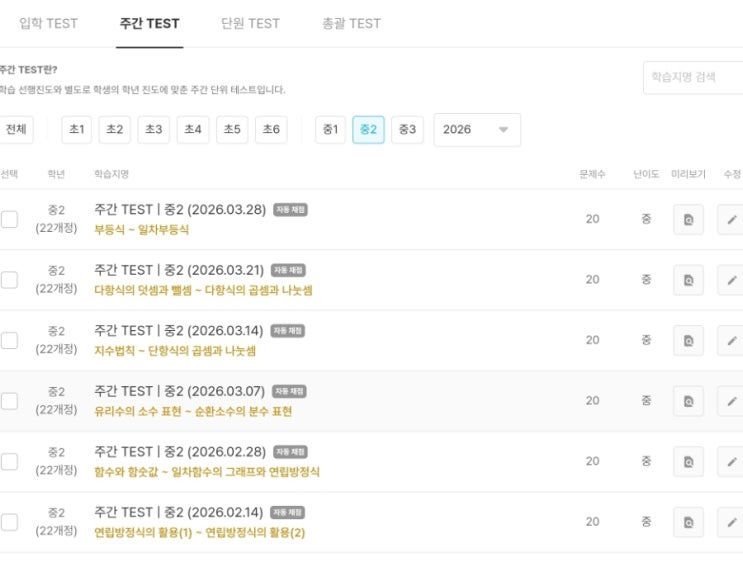Tick the checkbox for 2026.02.14 test
The height and width of the screenshot is (562, 743).
click(9, 522)
